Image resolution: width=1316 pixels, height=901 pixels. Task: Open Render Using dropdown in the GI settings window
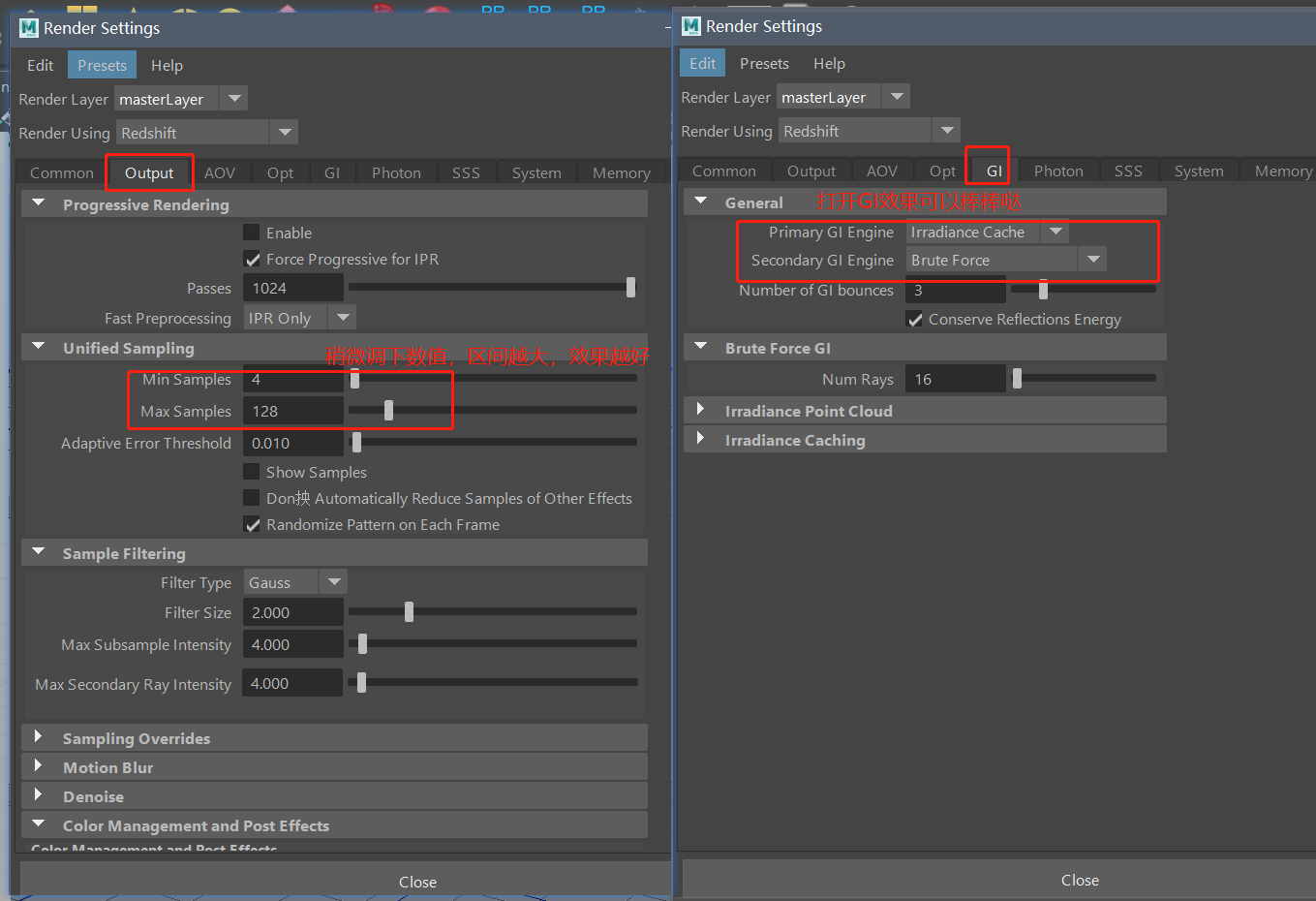coord(870,131)
